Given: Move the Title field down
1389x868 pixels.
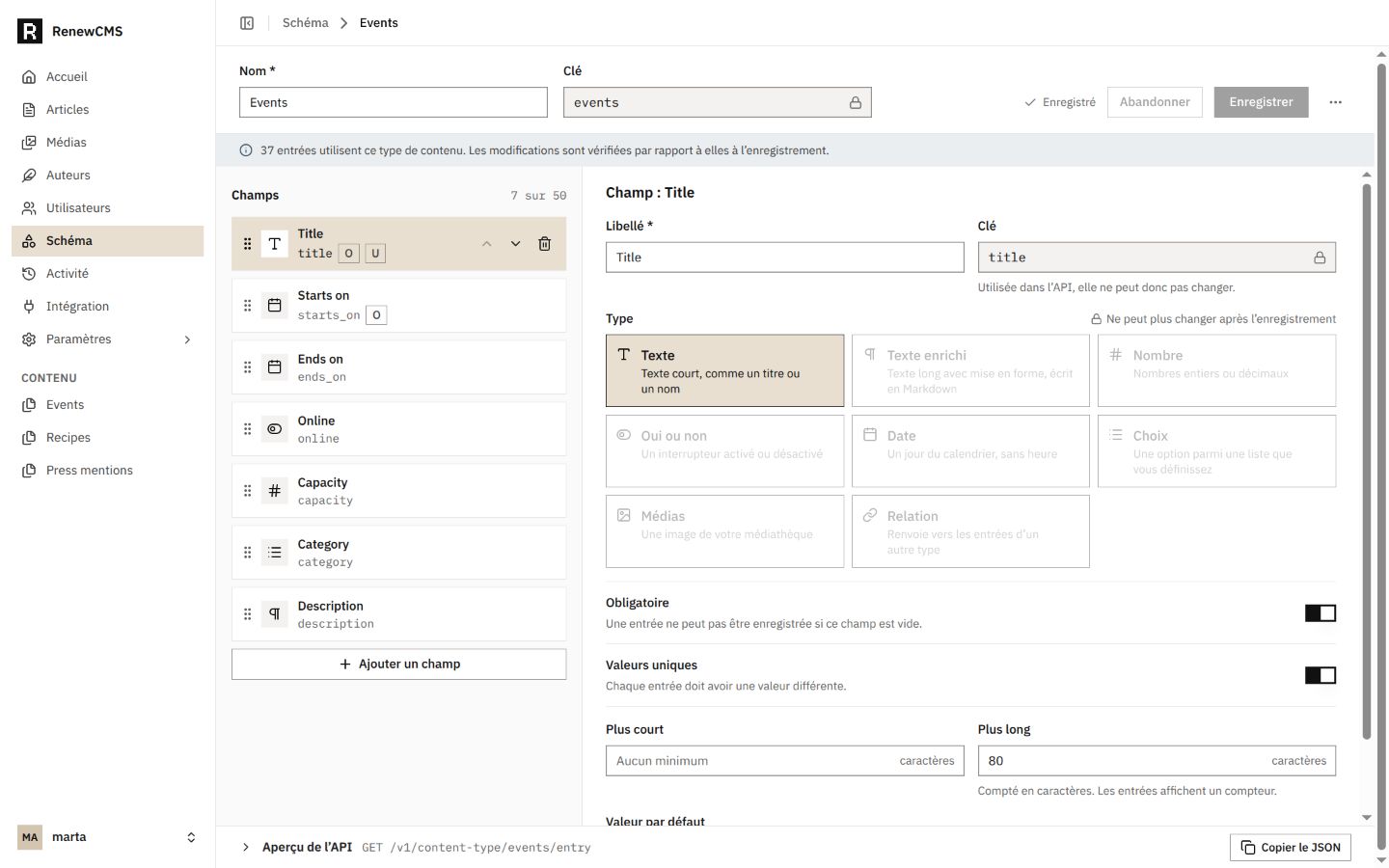Looking at the screenshot, I should [515, 244].
